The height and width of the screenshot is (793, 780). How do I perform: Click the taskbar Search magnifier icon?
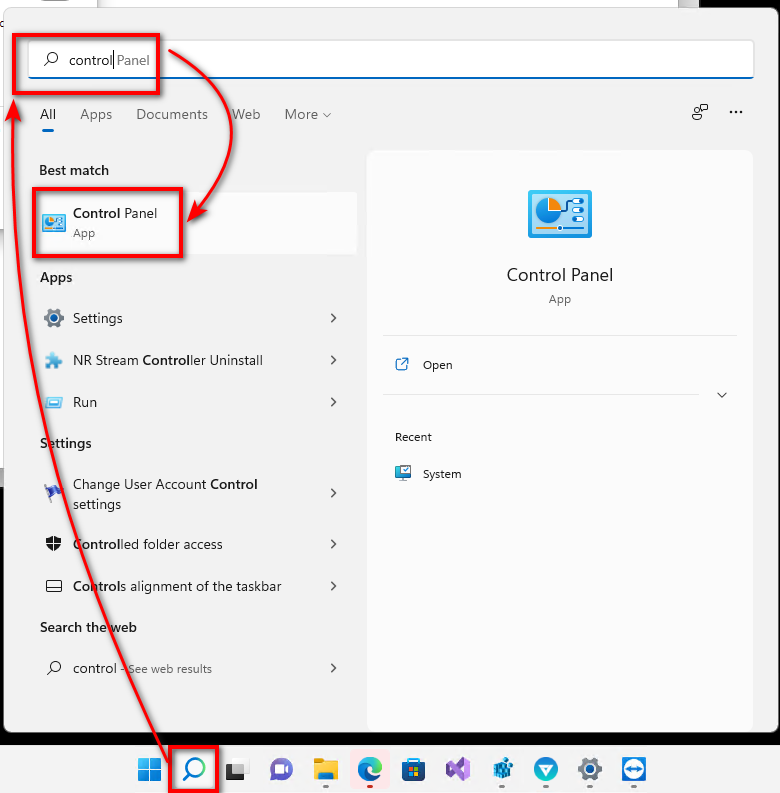tap(194, 769)
